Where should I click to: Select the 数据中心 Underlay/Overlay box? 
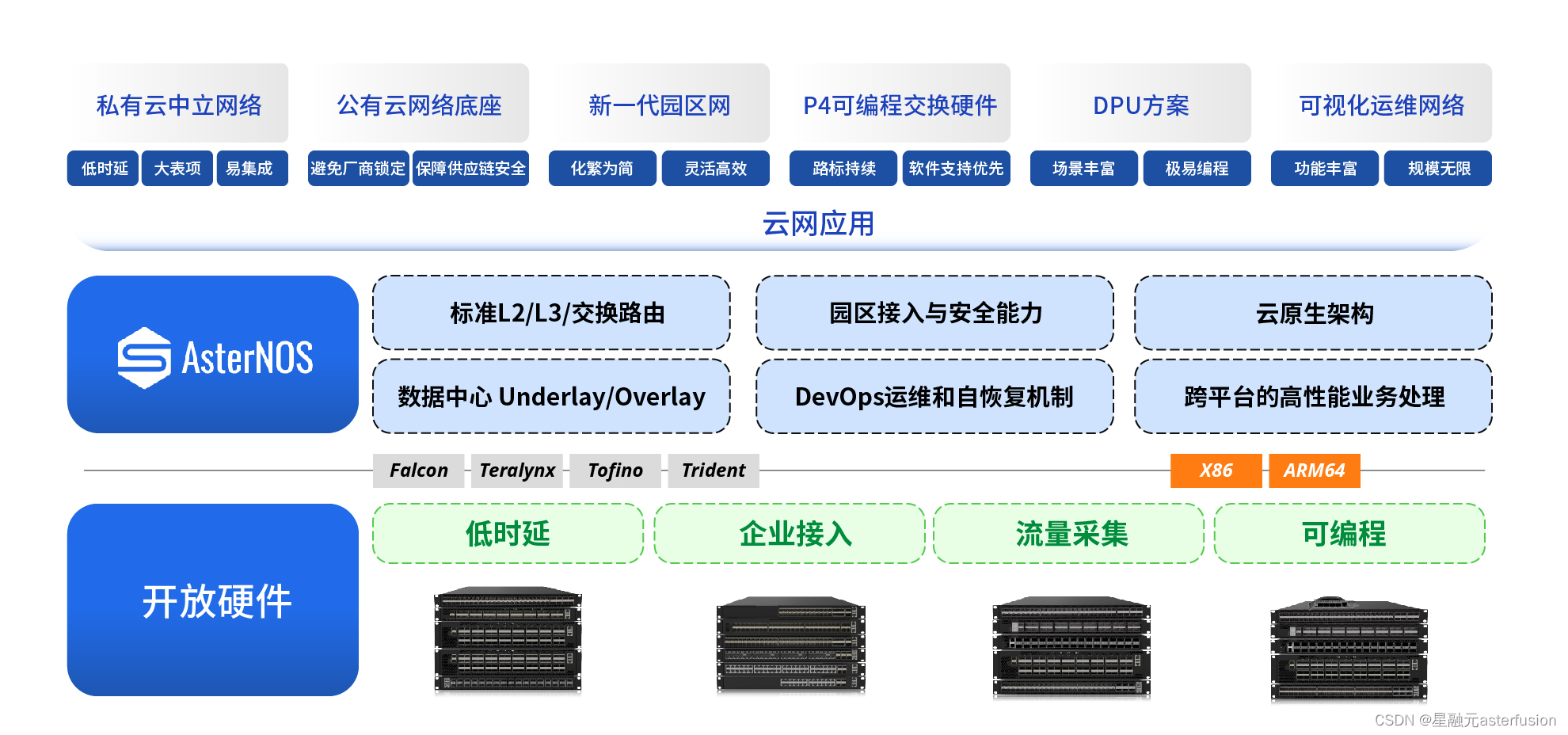pyautogui.click(x=551, y=396)
